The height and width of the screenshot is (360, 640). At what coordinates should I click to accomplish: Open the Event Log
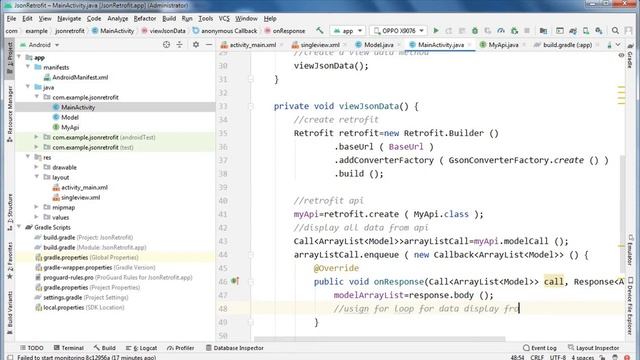pos(540,348)
